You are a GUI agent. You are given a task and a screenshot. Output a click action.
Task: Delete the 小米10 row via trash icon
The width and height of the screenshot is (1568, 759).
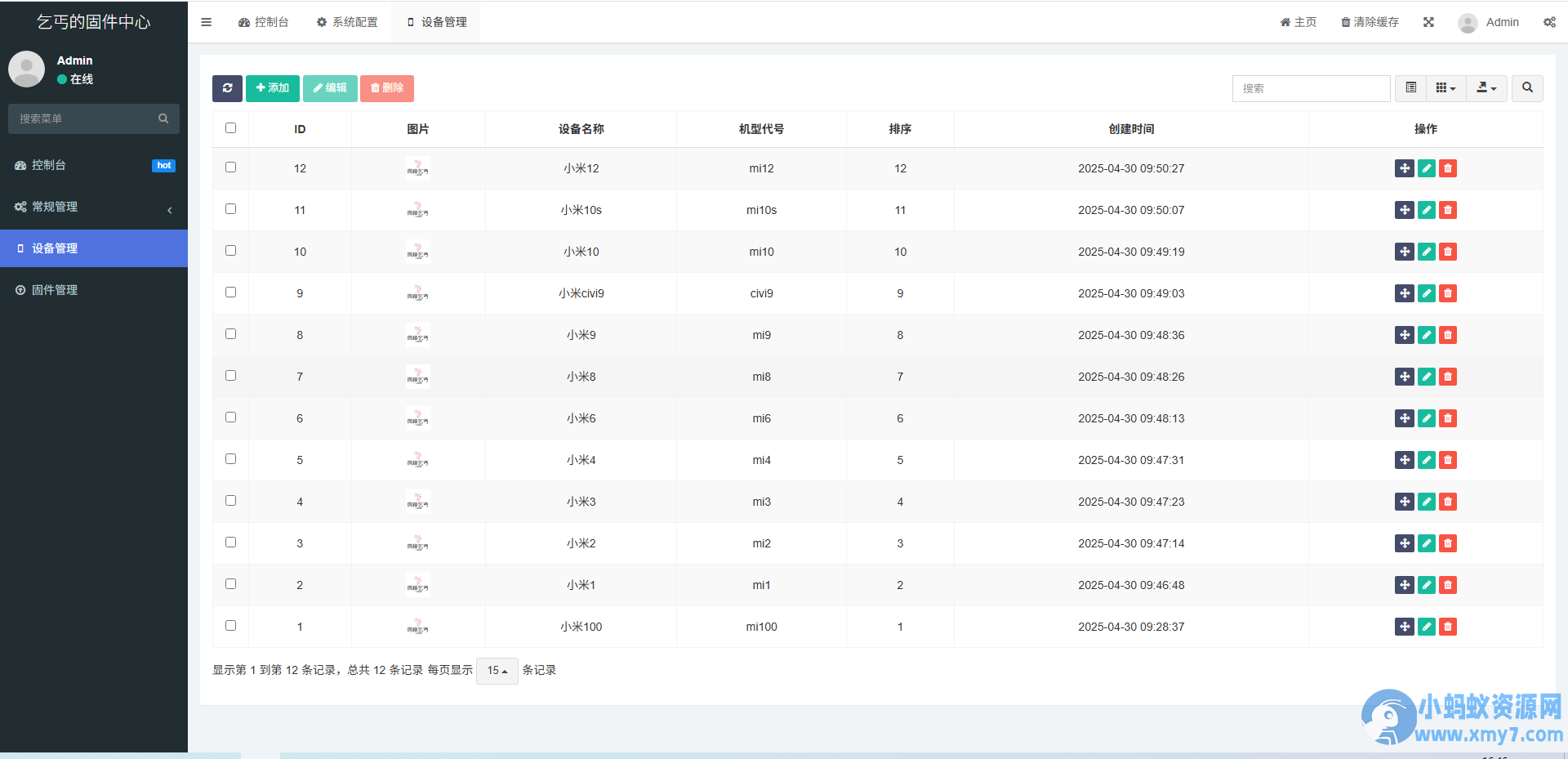[1448, 252]
